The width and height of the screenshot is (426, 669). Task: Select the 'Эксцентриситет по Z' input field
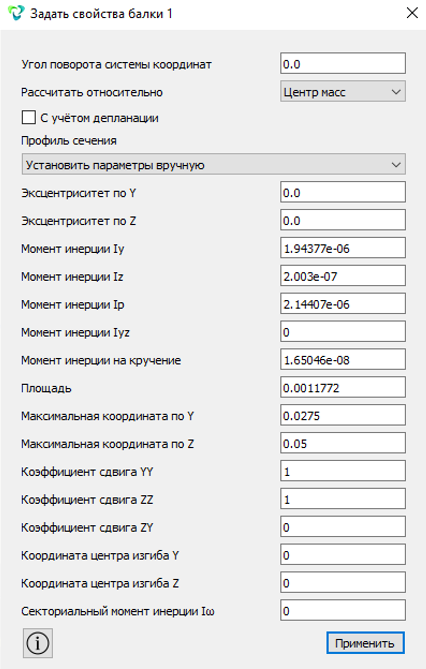point(343,220)
